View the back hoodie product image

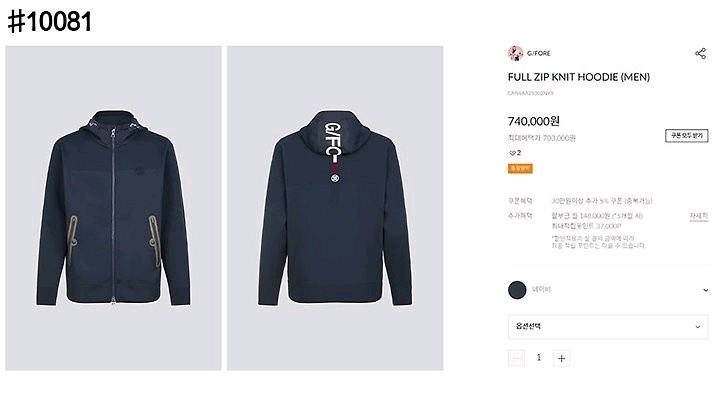coord(335,208)
